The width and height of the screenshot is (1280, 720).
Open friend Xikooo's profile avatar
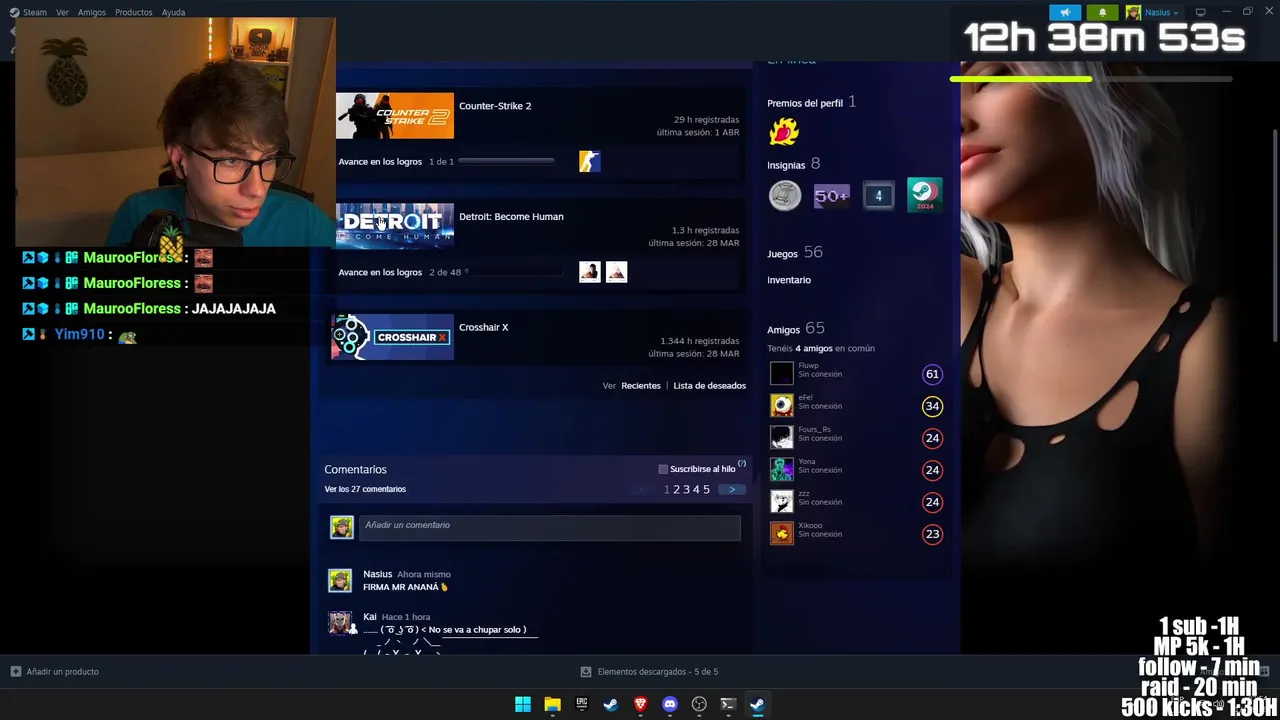pos(782,534)
